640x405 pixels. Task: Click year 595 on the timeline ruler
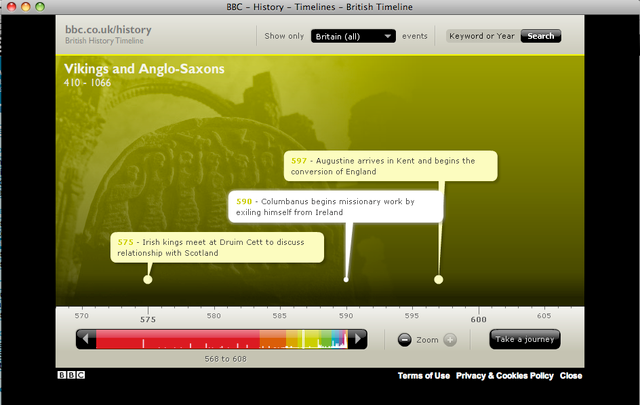click(x=412, y=316)
